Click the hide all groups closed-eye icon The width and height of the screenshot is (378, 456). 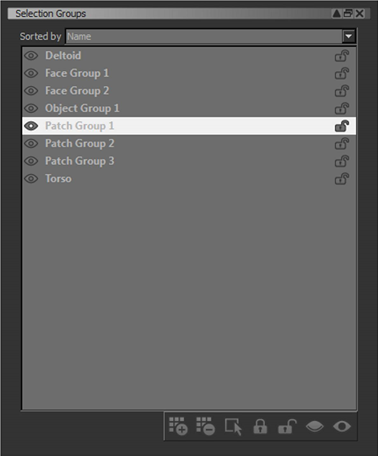(x=315, y=426)
